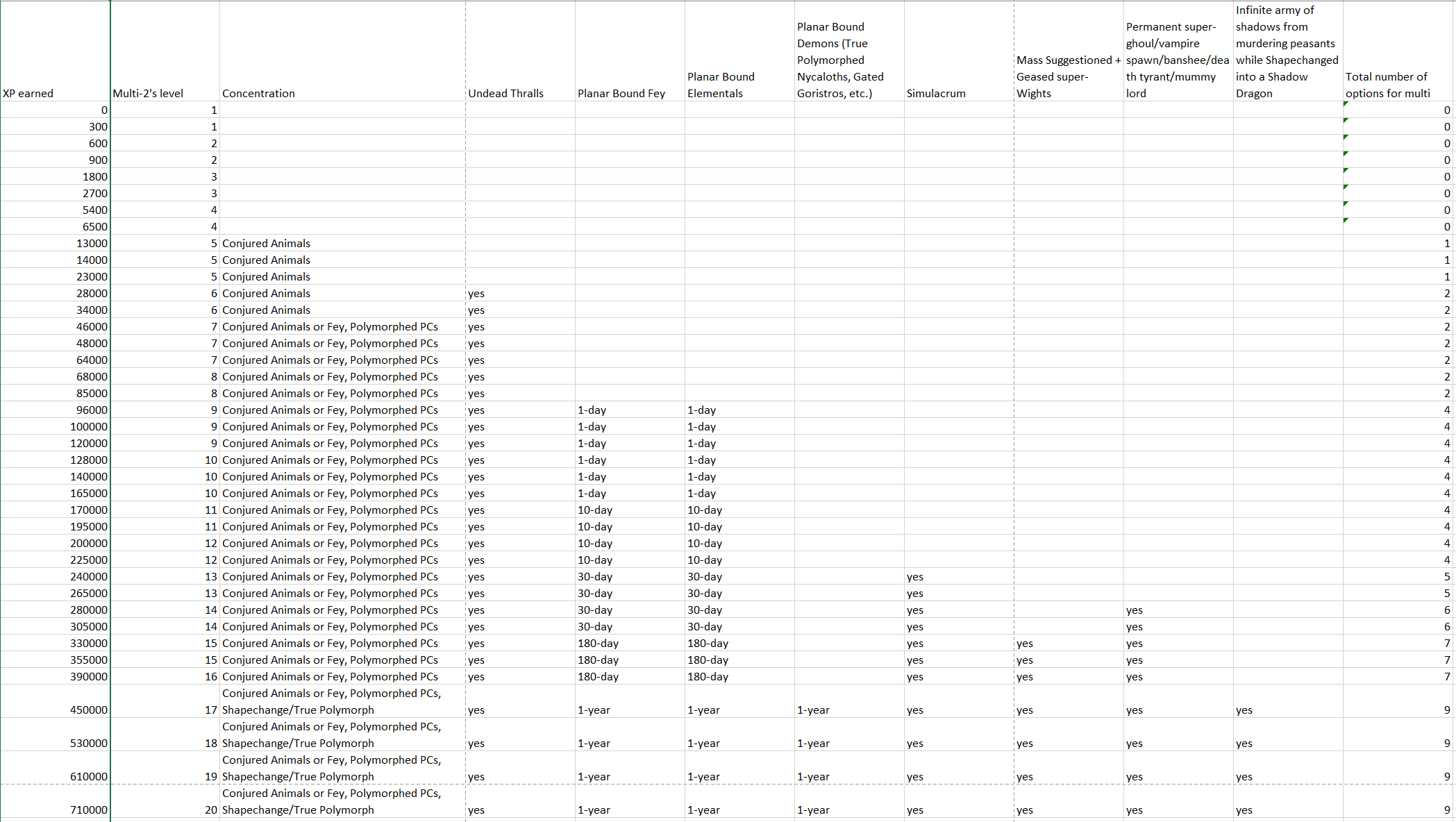The height and width of the screenshot is (822, 1456).
Task: Click the 'Concentration' column header cell
Action: pos(342,51)
